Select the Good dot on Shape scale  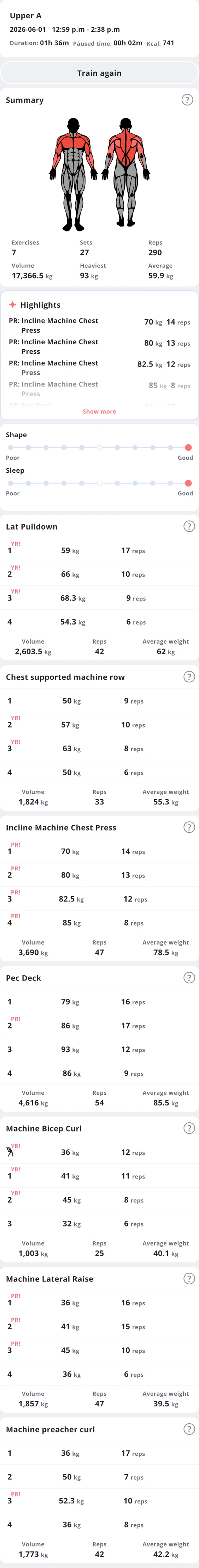(x=188, y=447)
